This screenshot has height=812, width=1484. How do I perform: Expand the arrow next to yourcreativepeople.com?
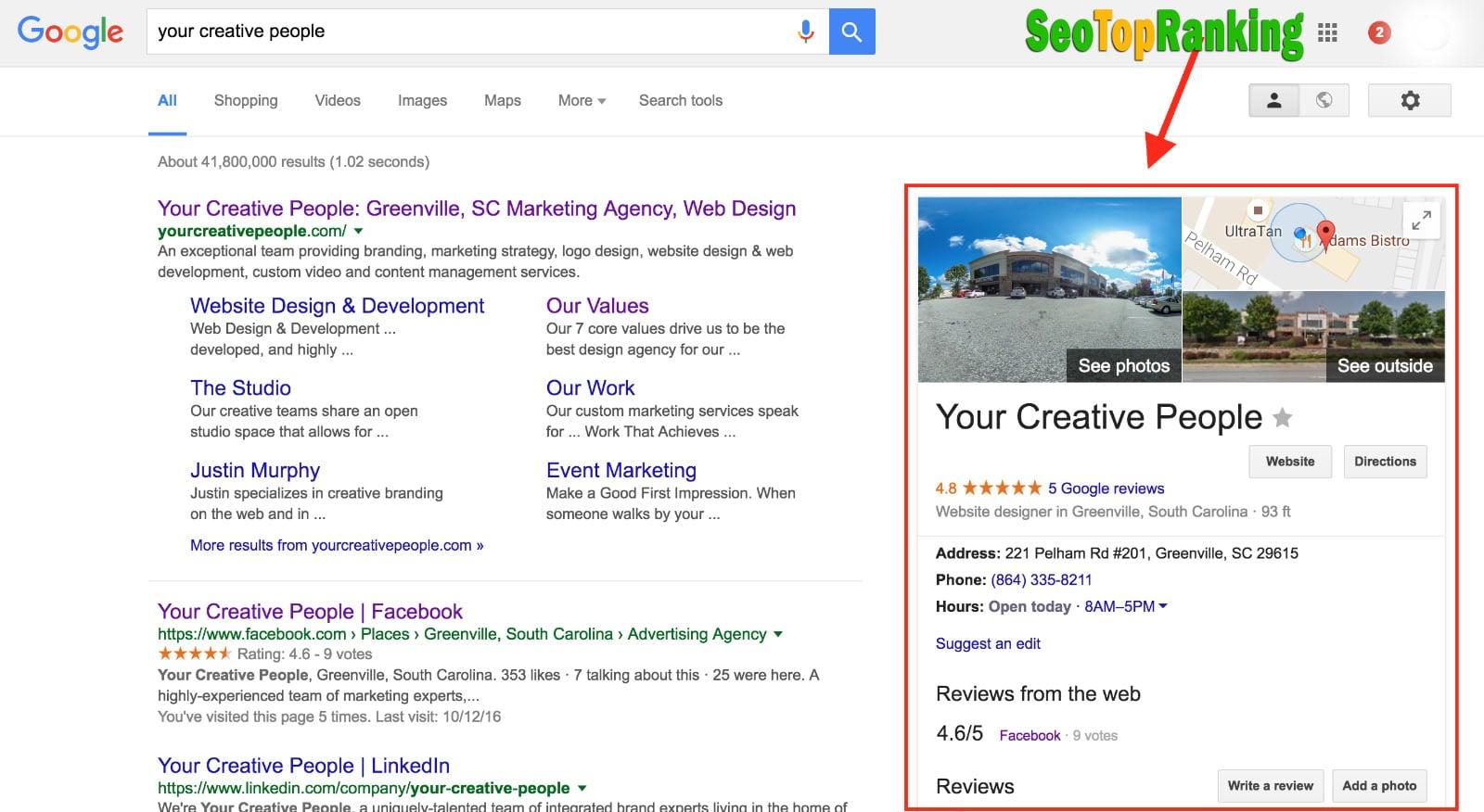(x=359, y=231)
